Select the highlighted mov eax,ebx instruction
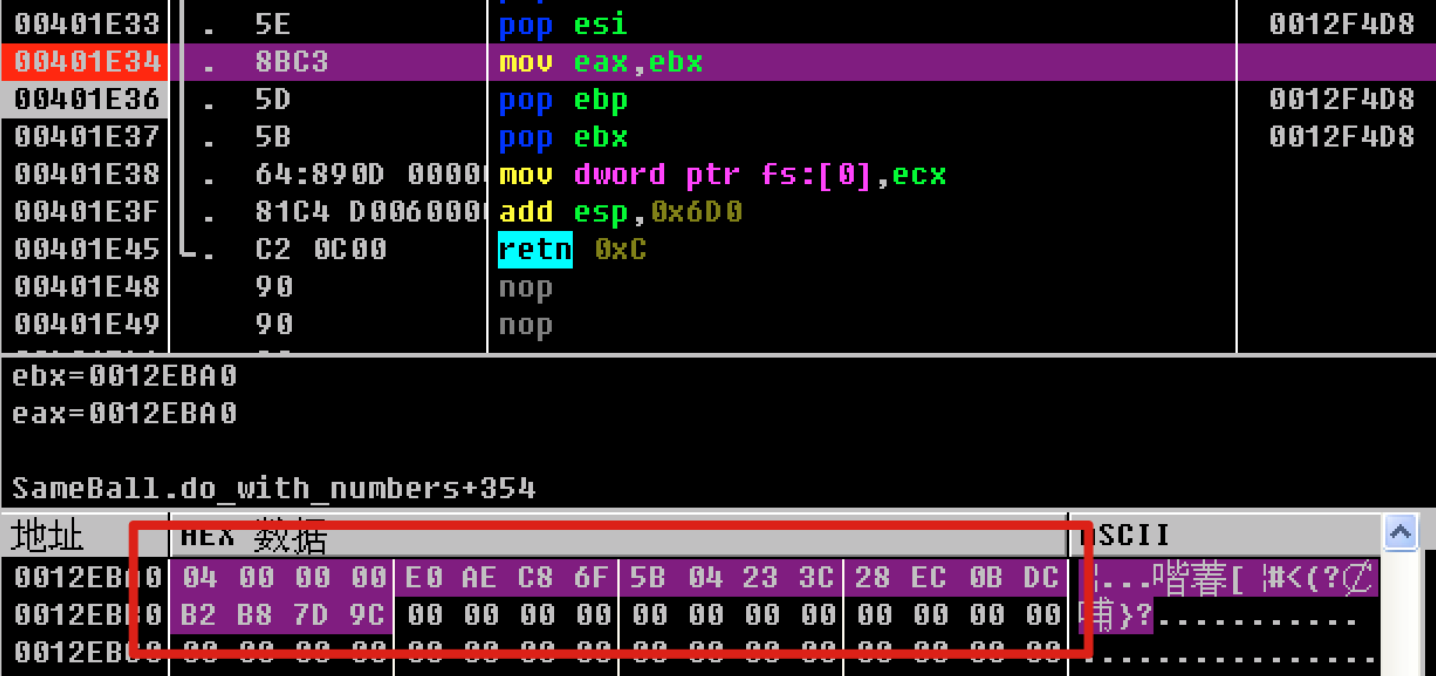 (601, 62)
